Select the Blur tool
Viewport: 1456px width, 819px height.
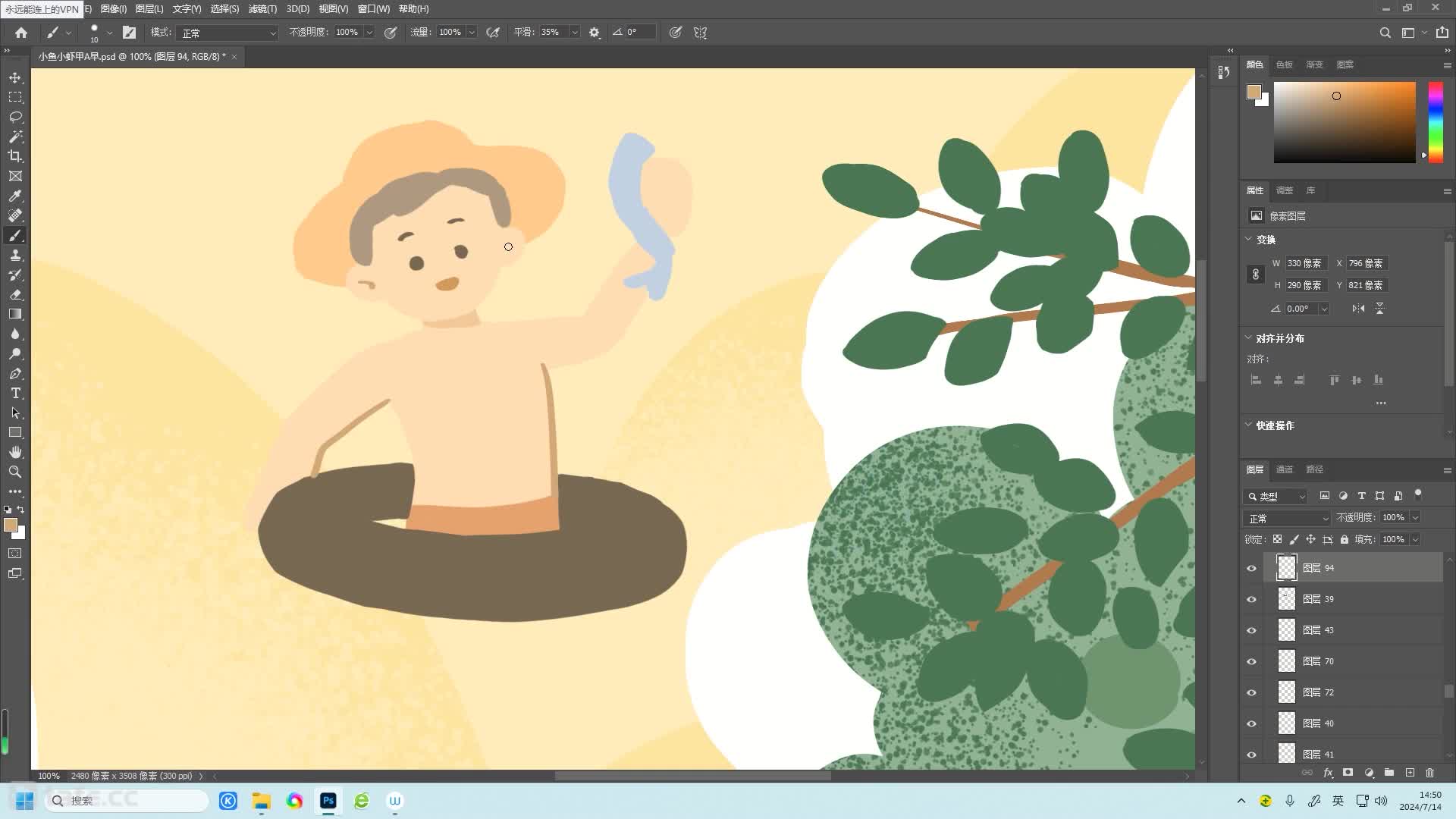(15, 334)
